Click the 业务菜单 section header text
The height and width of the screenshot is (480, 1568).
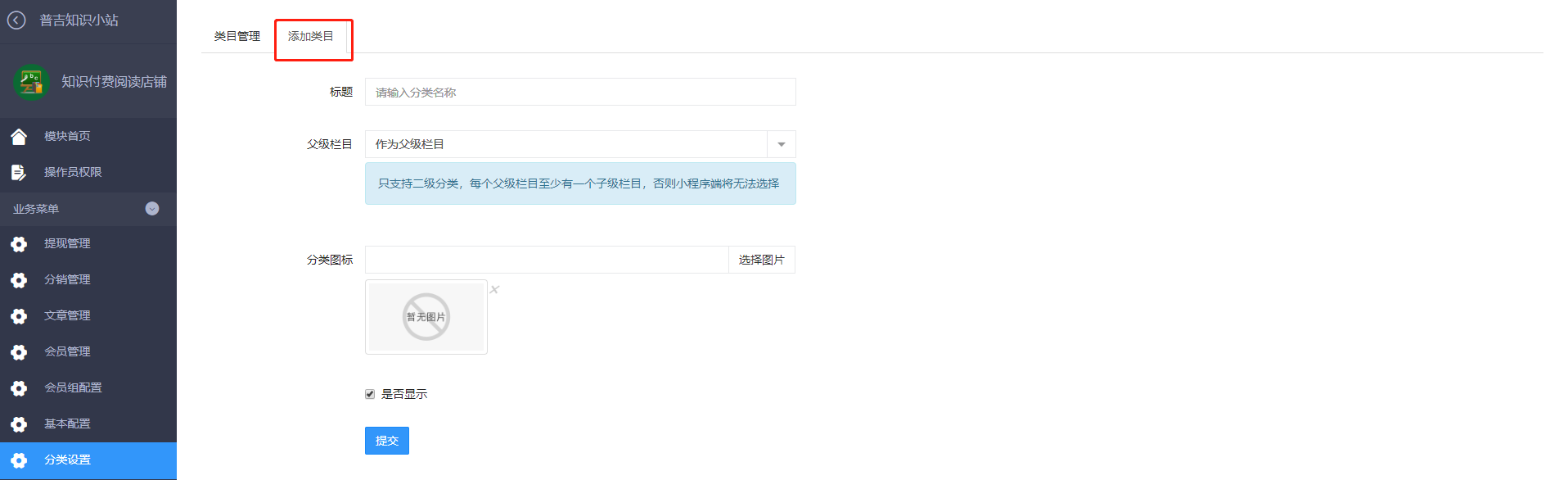[36, 209]
